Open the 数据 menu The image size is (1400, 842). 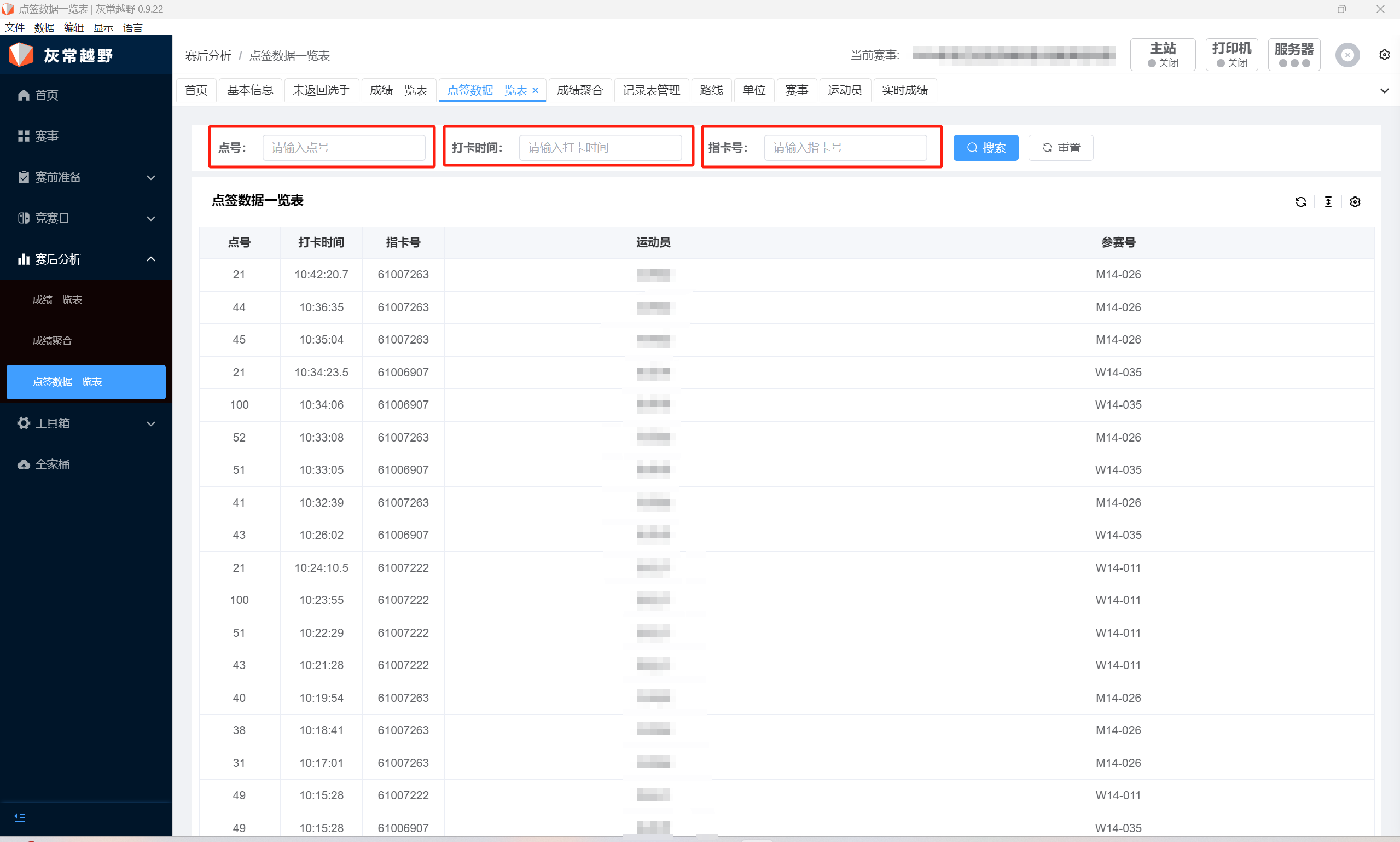point(44,28)
